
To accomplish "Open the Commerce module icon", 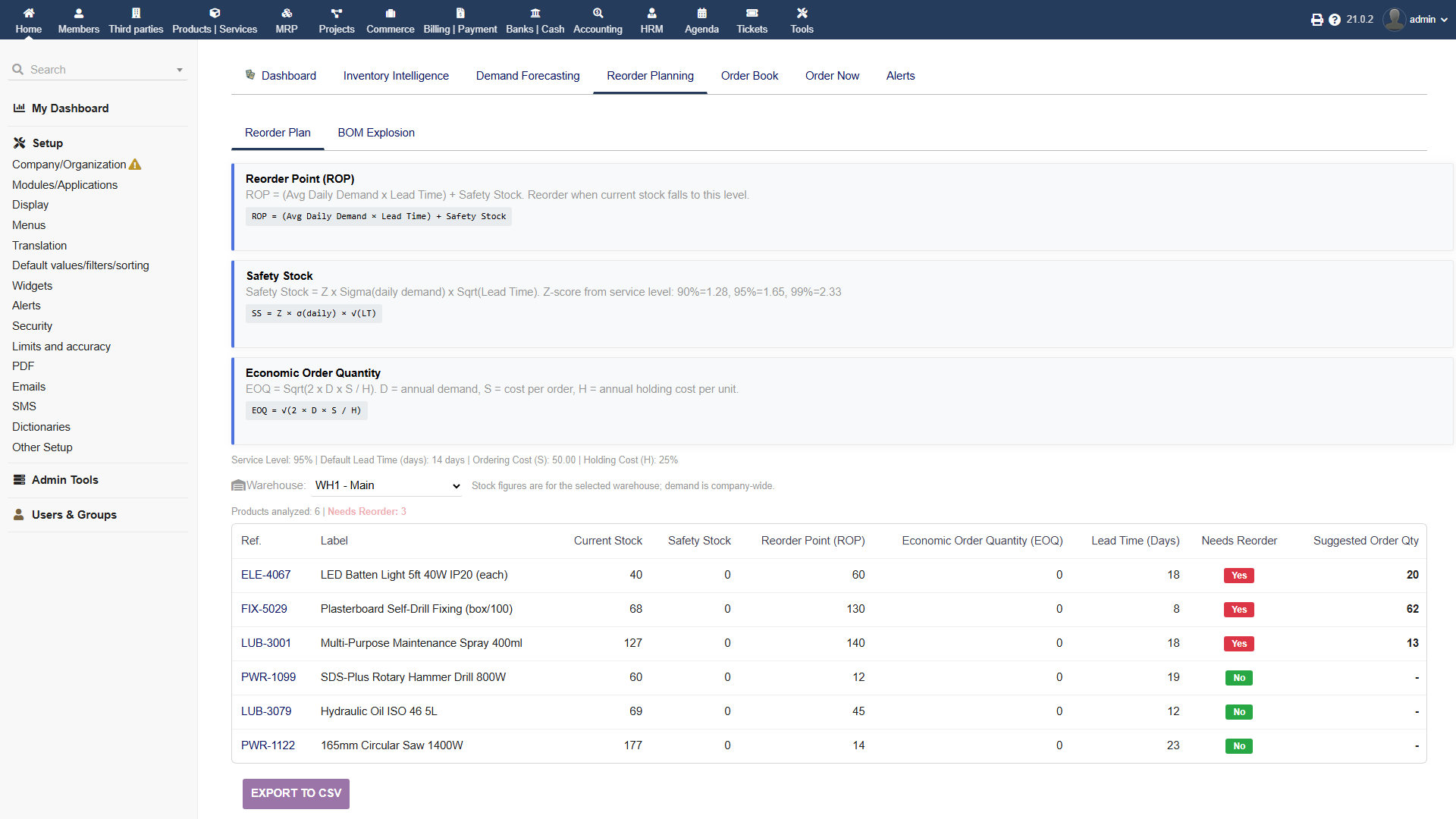I will [391, 13].
